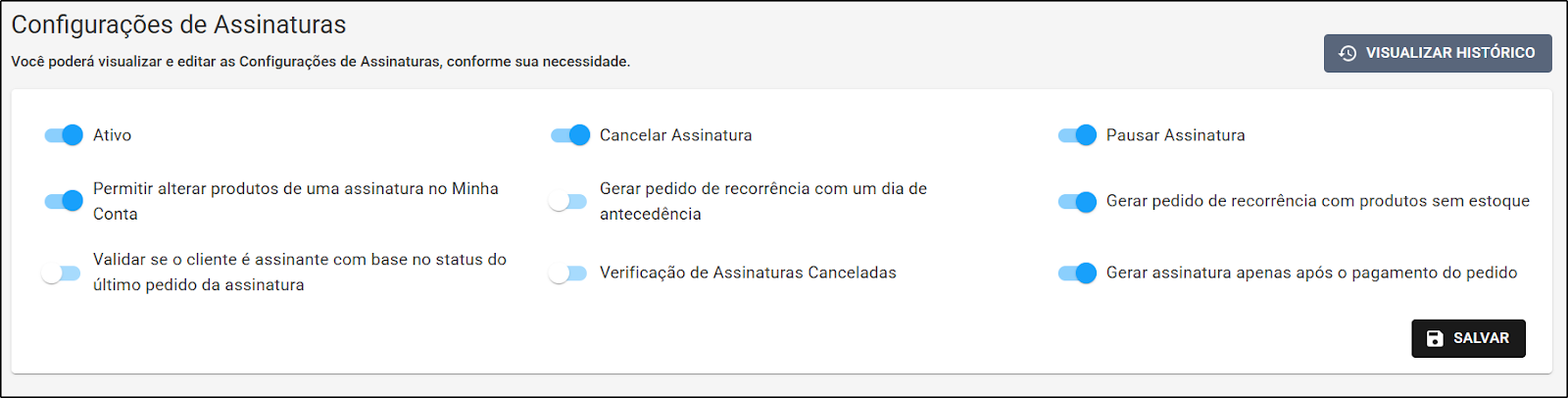Disable the Ativo toggle switch
1568x398 pixels.
point(64,135)
